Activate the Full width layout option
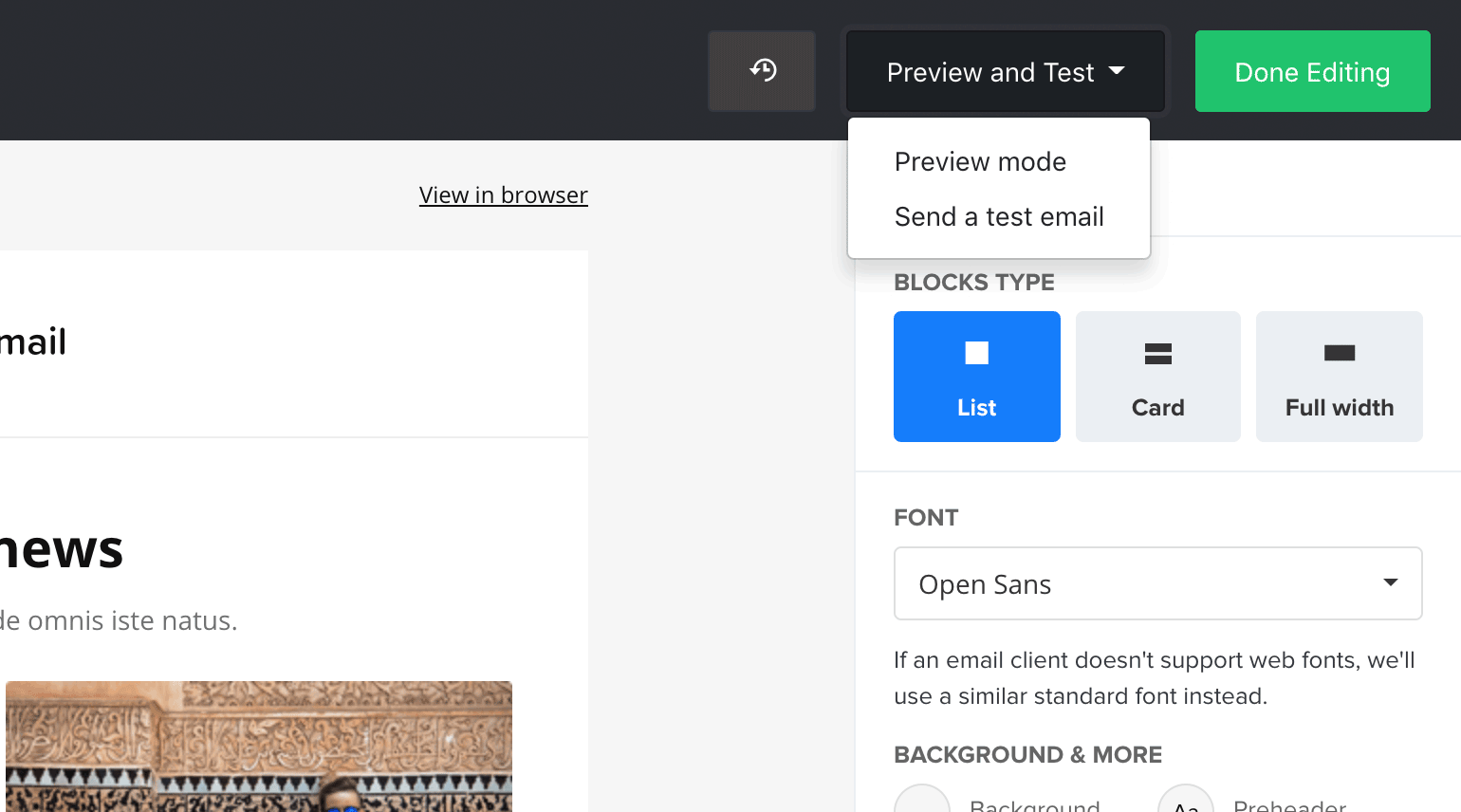Image resolution: width=1461 pixels, height=812 pixels. click(1339, 376)
